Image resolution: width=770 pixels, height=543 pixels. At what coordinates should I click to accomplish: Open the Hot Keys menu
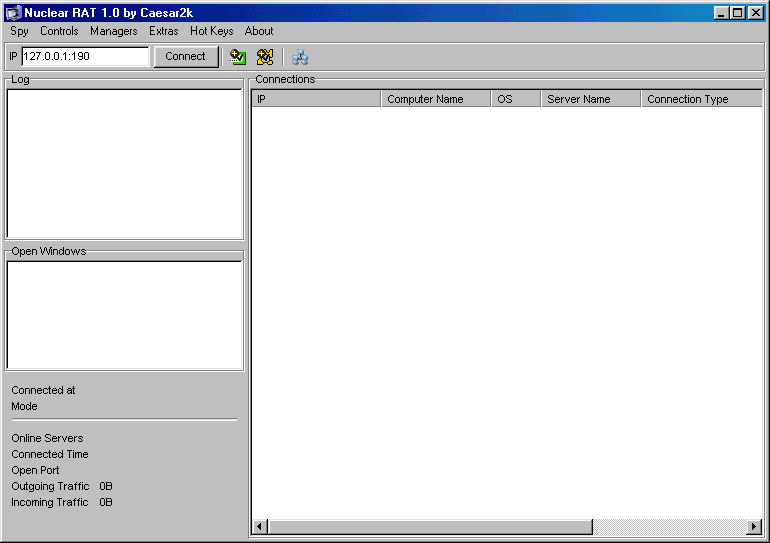211,31
